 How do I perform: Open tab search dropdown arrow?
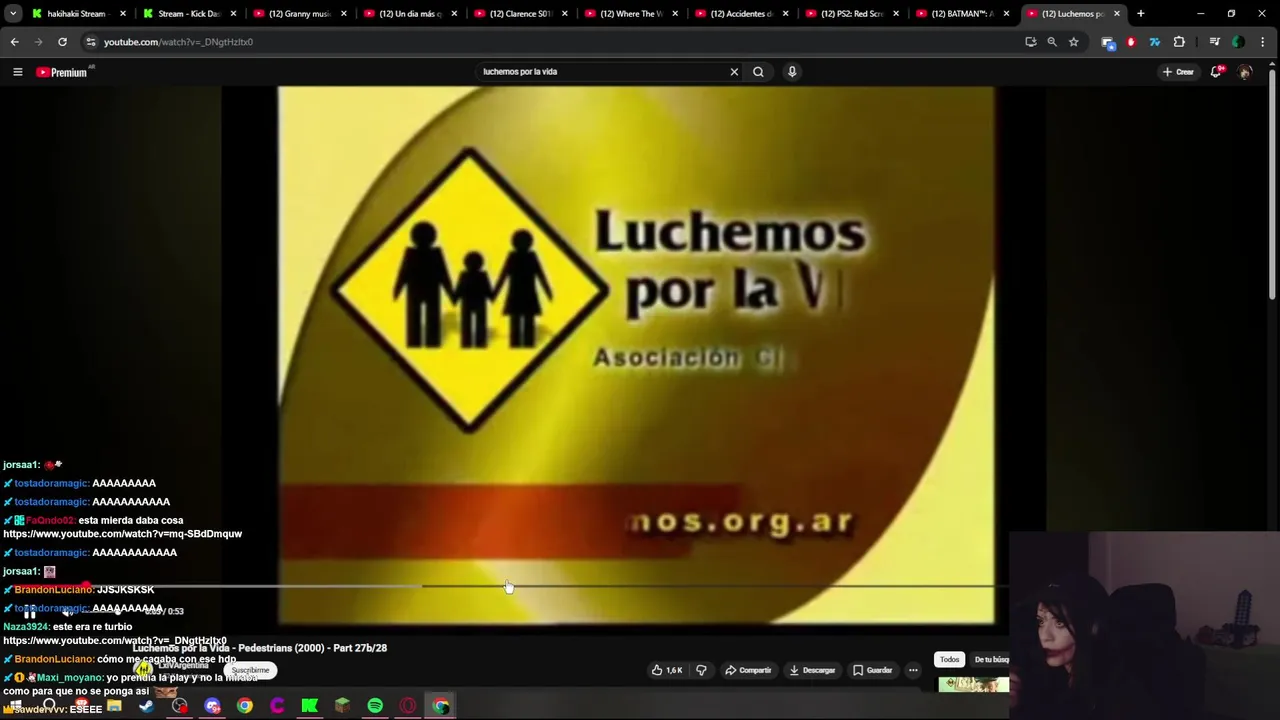tap(13, 14)
